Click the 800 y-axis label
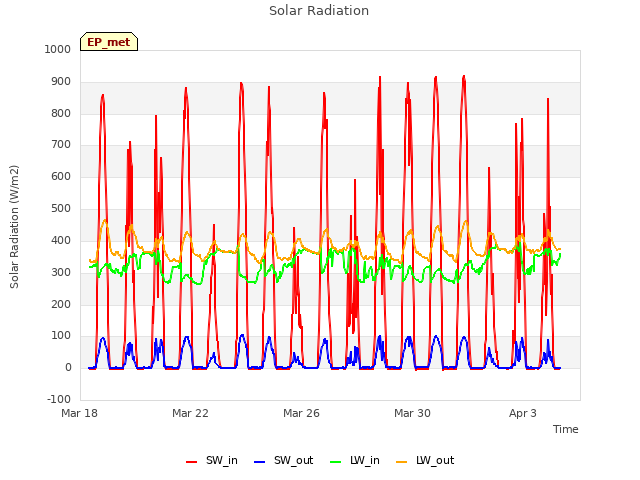 pos(61,113)
